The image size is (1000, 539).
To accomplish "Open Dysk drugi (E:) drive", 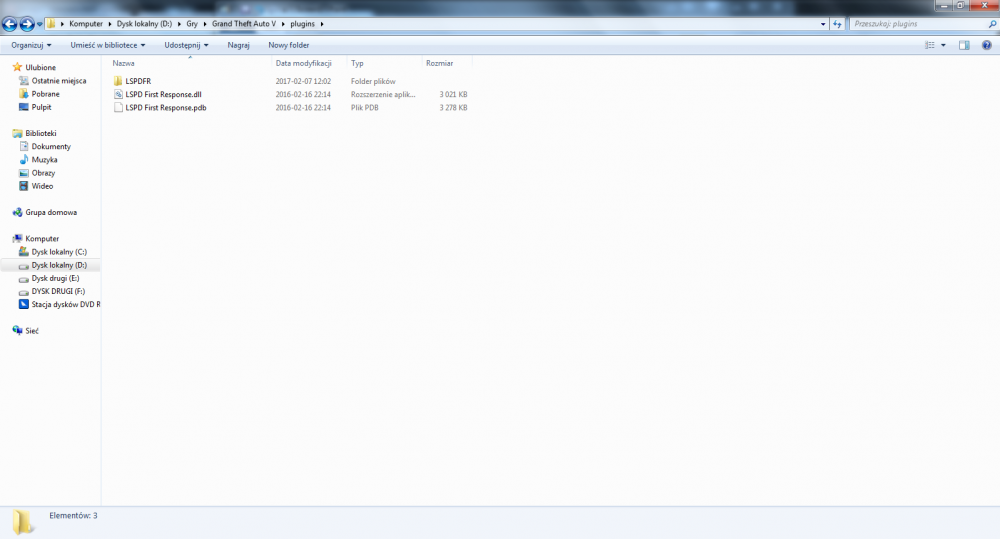I will [55, 279].
